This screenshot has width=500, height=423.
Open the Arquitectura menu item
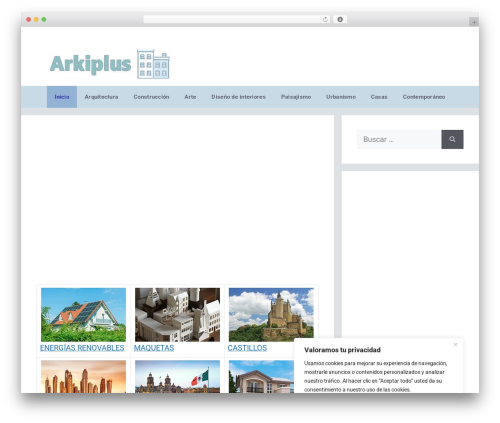pyautogui.click(x=101, y=97)
